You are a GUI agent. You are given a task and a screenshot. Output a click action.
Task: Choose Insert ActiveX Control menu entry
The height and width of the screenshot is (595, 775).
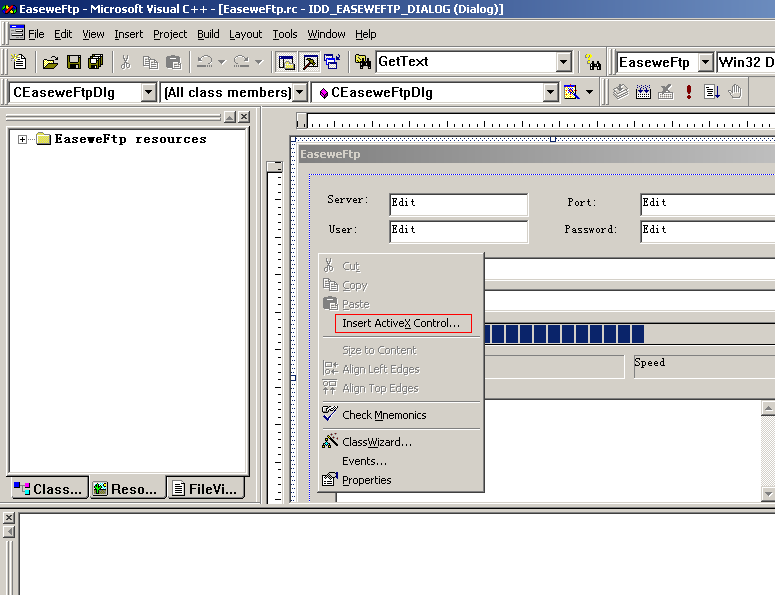click(x=401, y=323)
